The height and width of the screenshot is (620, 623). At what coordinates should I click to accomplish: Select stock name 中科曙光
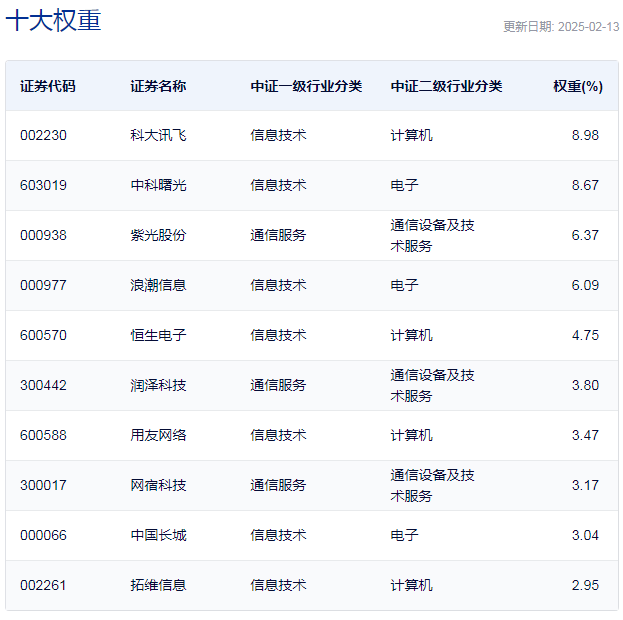158,185
